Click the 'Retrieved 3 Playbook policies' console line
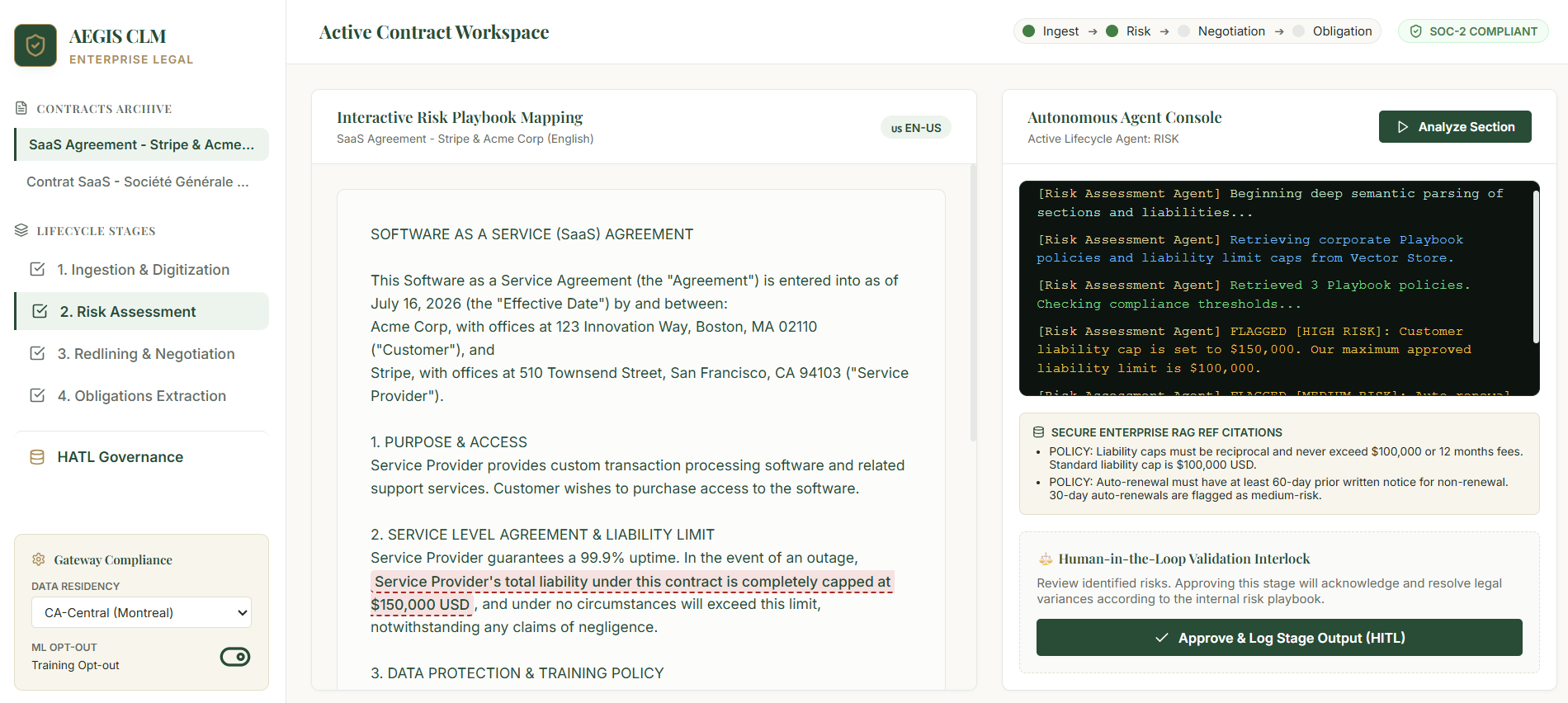The width and height of the screenshot is (1568, 703). click(x=1254, y=295)
